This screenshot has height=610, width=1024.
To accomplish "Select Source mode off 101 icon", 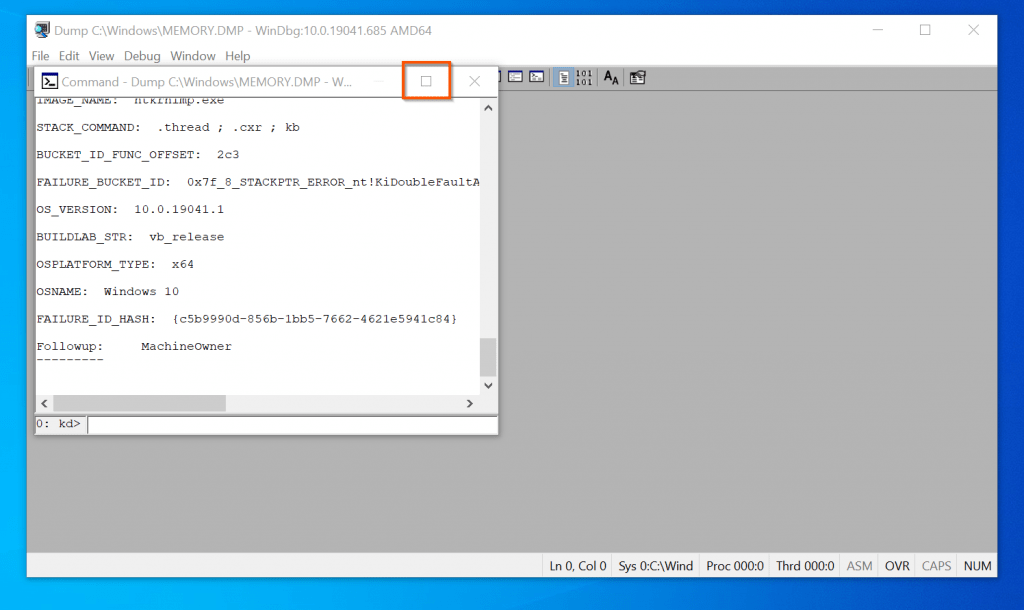I will pos(584,78).
